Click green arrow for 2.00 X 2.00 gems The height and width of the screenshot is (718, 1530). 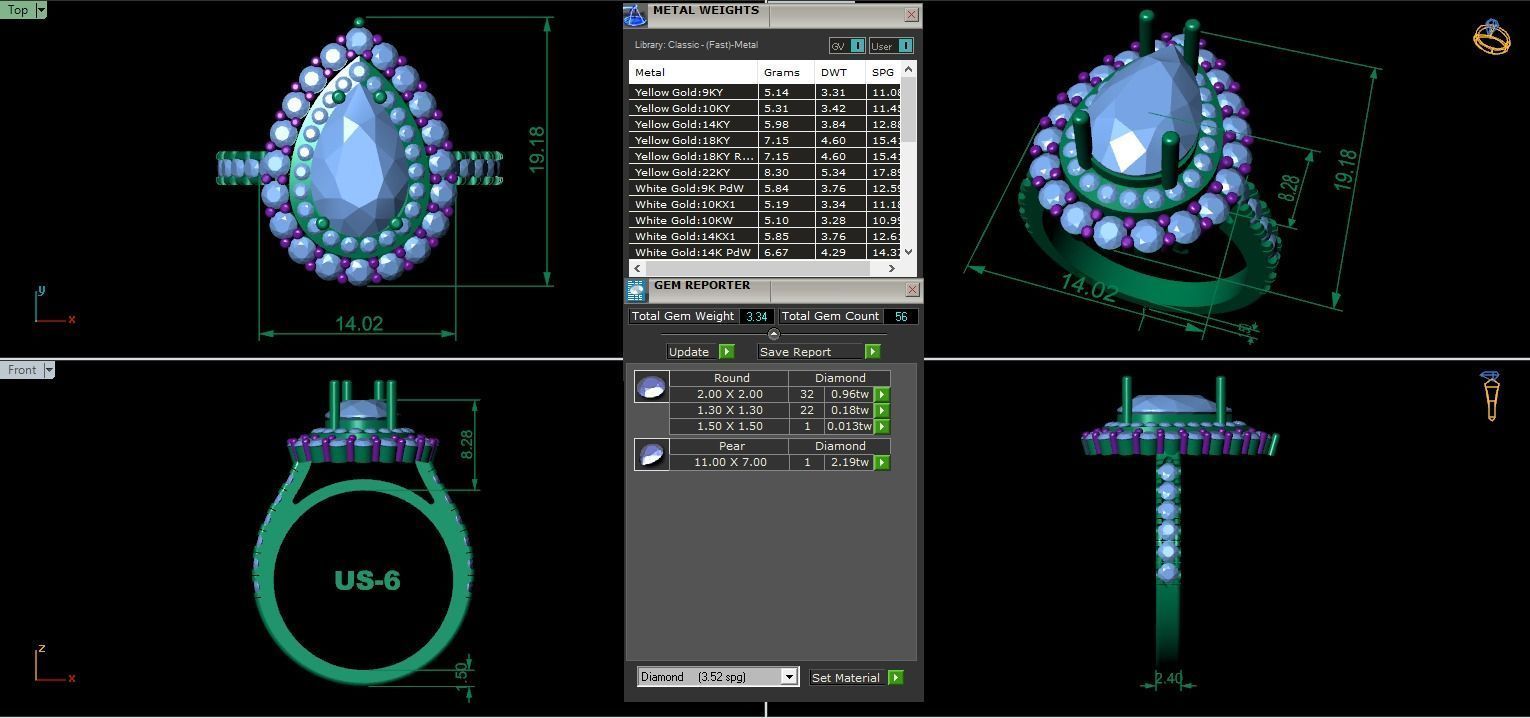(x=882, y=394)
